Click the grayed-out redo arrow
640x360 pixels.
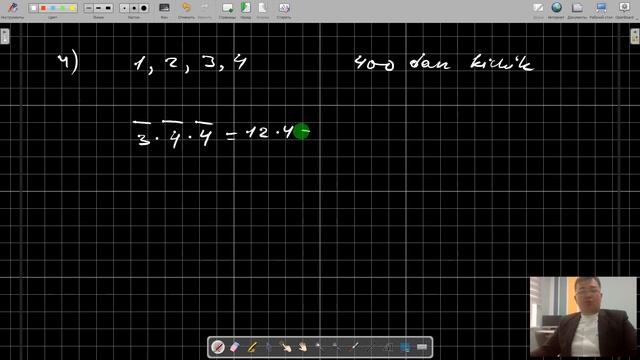pyautogui.click(x=204, y=8)
